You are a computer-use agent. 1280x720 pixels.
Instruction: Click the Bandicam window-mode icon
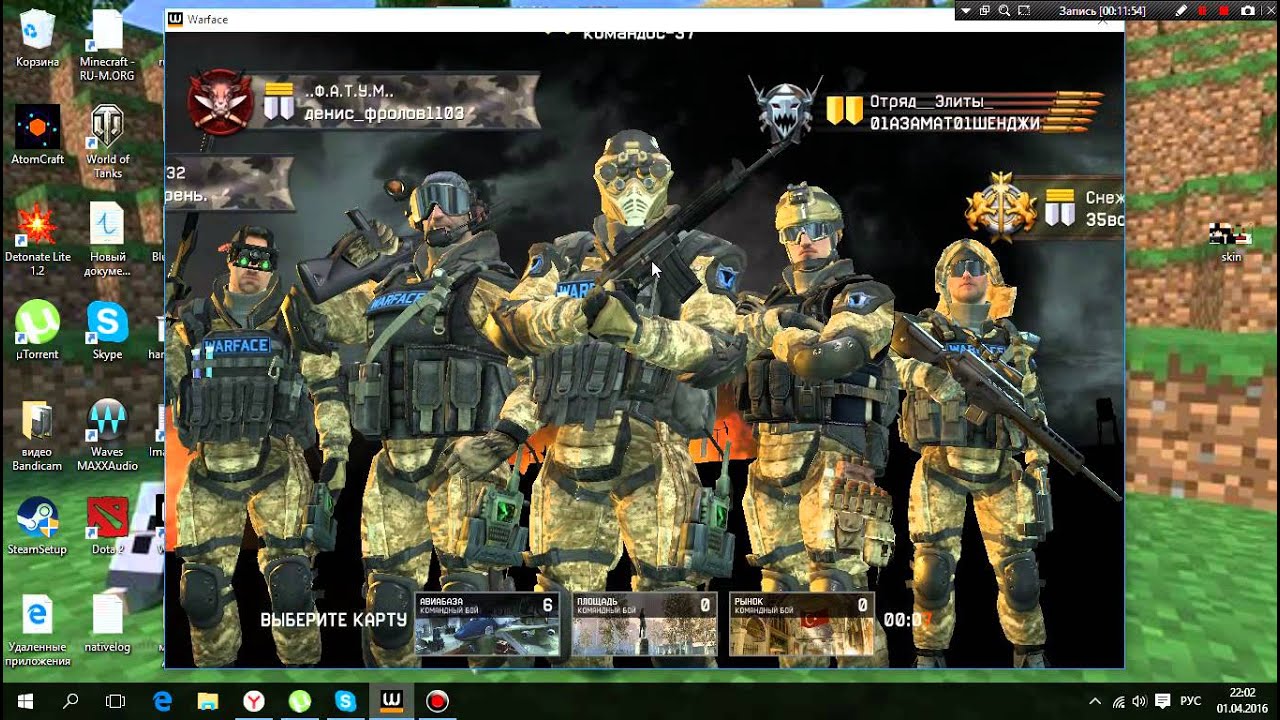pyautogui.click(x=985, y=10)
